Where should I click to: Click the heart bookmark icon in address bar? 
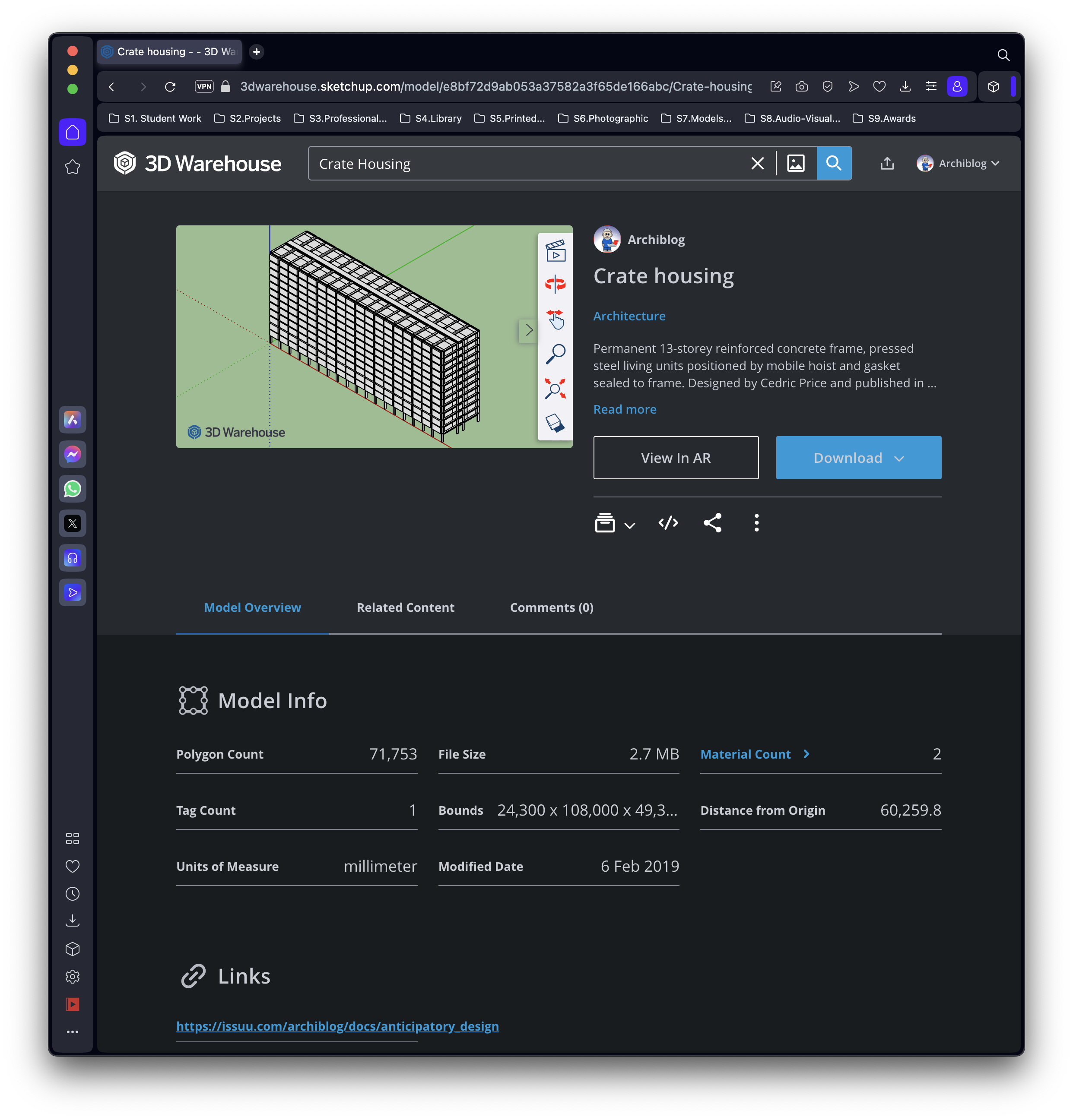pyautogui.click(x=879, y=86)
